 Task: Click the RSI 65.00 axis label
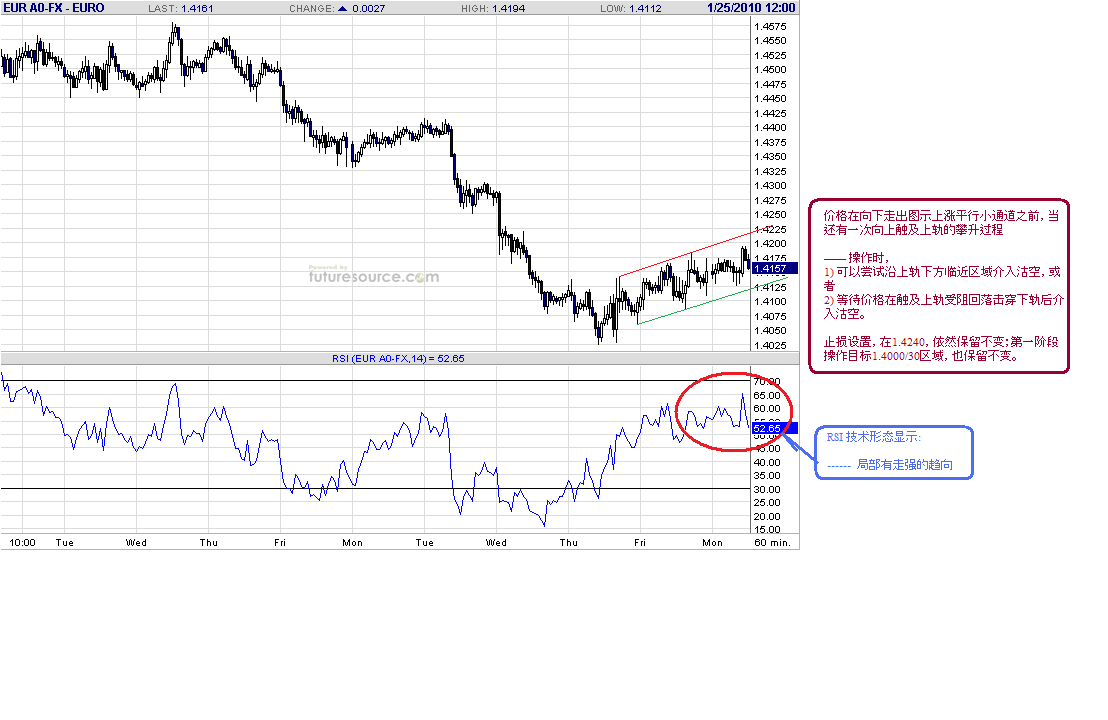[x=767, y=396]
